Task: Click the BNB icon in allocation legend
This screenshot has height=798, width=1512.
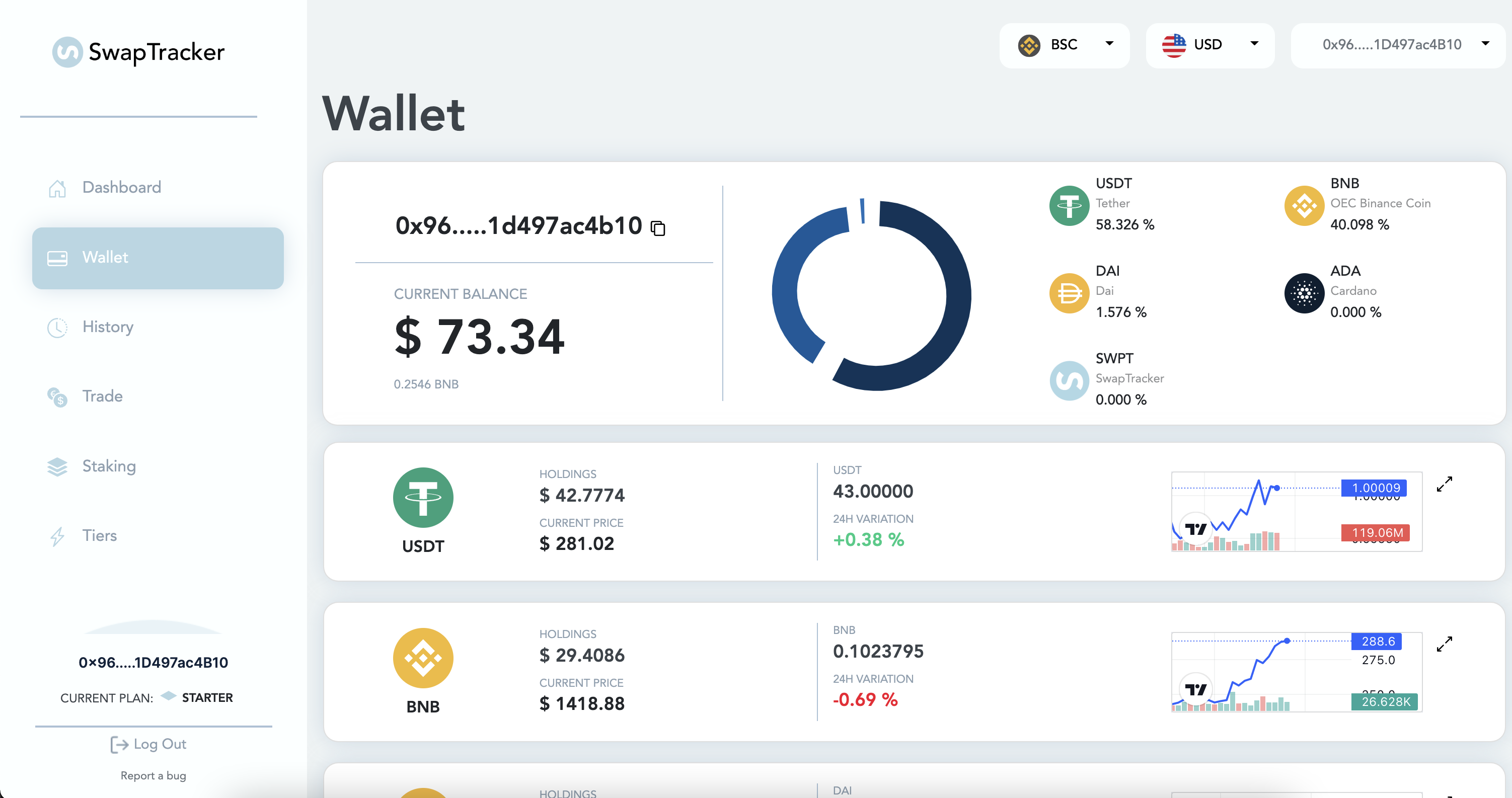Action: point(1304,205)
